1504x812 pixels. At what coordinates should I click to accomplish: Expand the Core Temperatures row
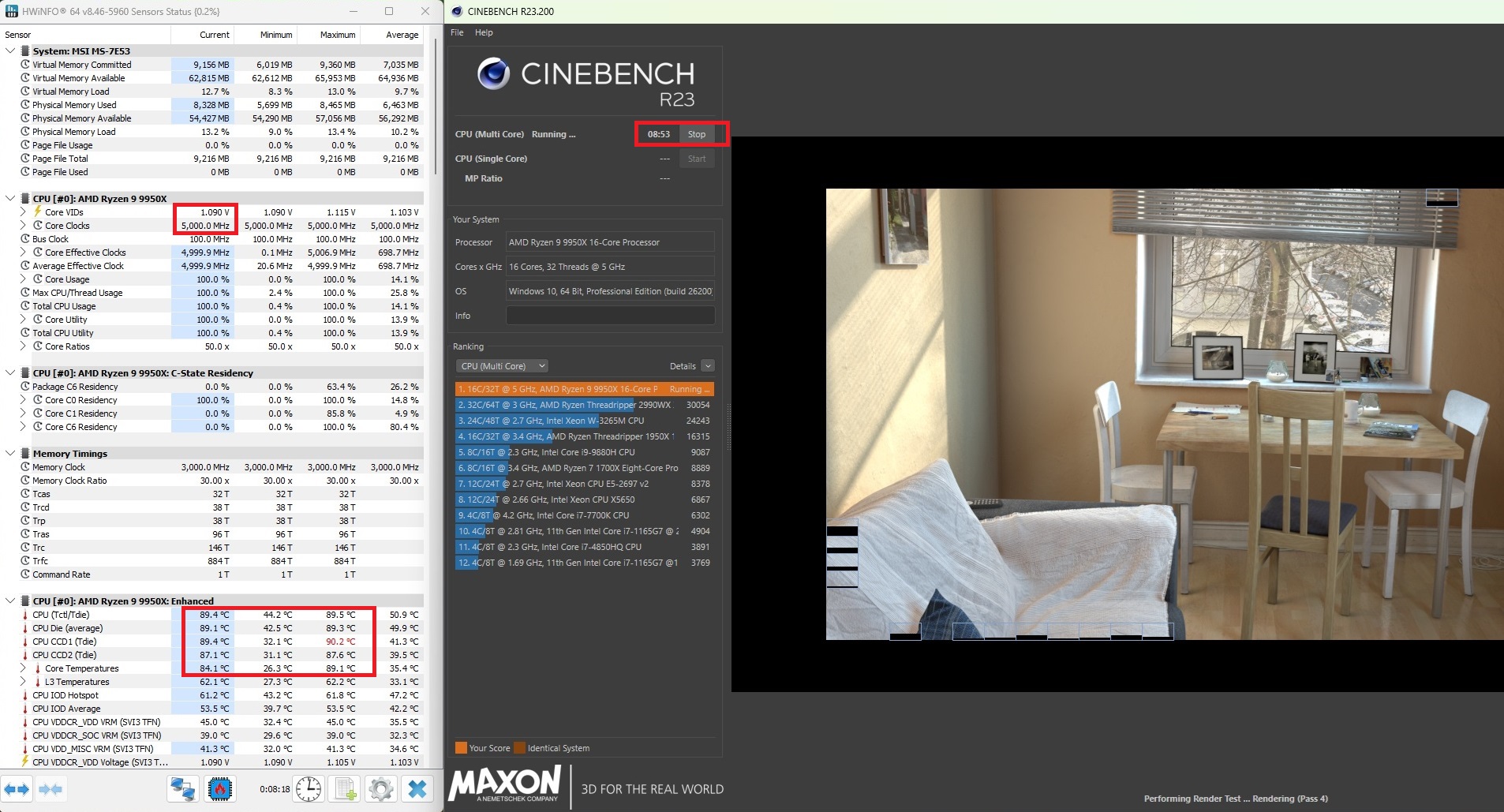point(23,668)
